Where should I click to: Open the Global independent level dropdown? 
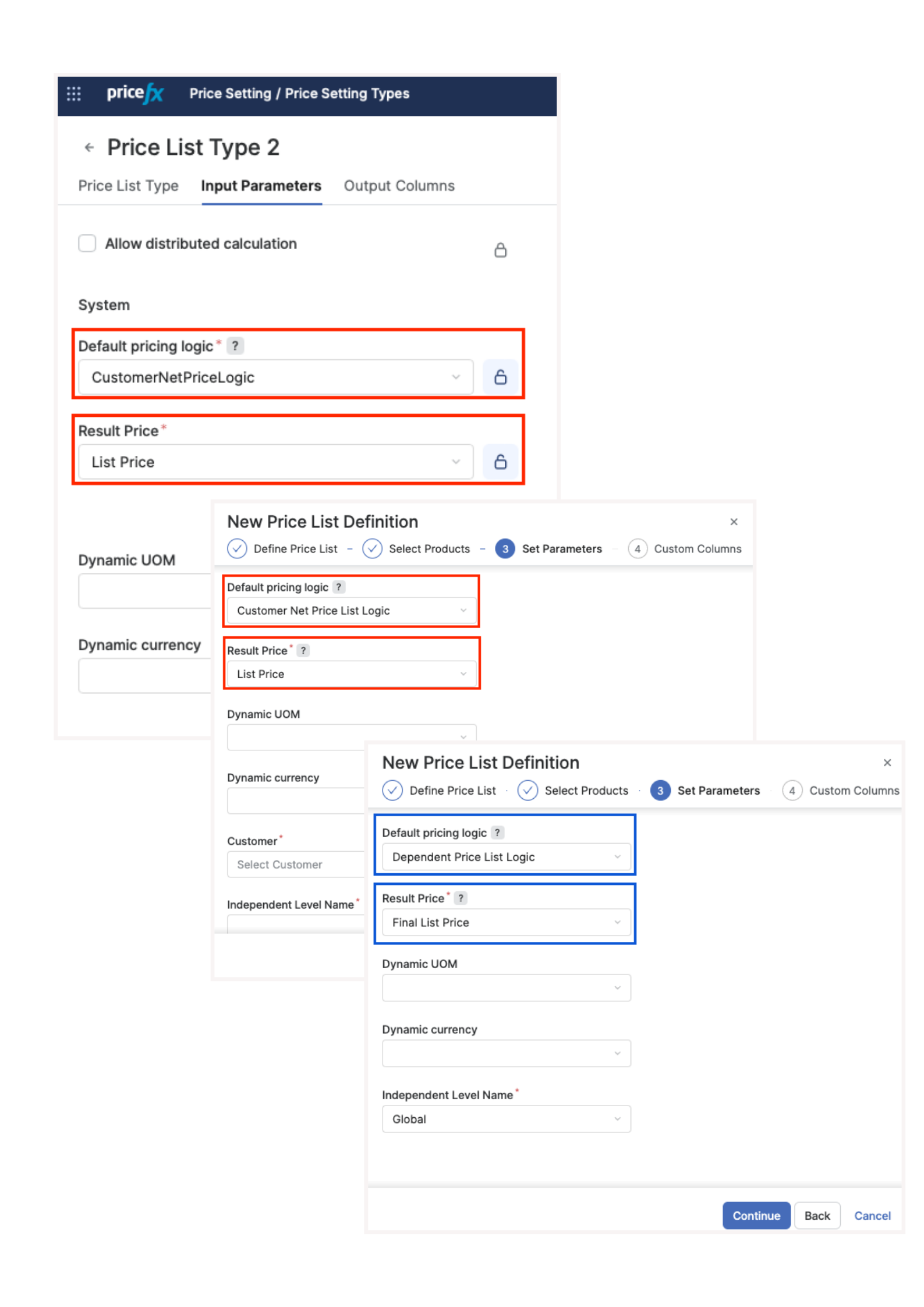tap(505, 1119)
